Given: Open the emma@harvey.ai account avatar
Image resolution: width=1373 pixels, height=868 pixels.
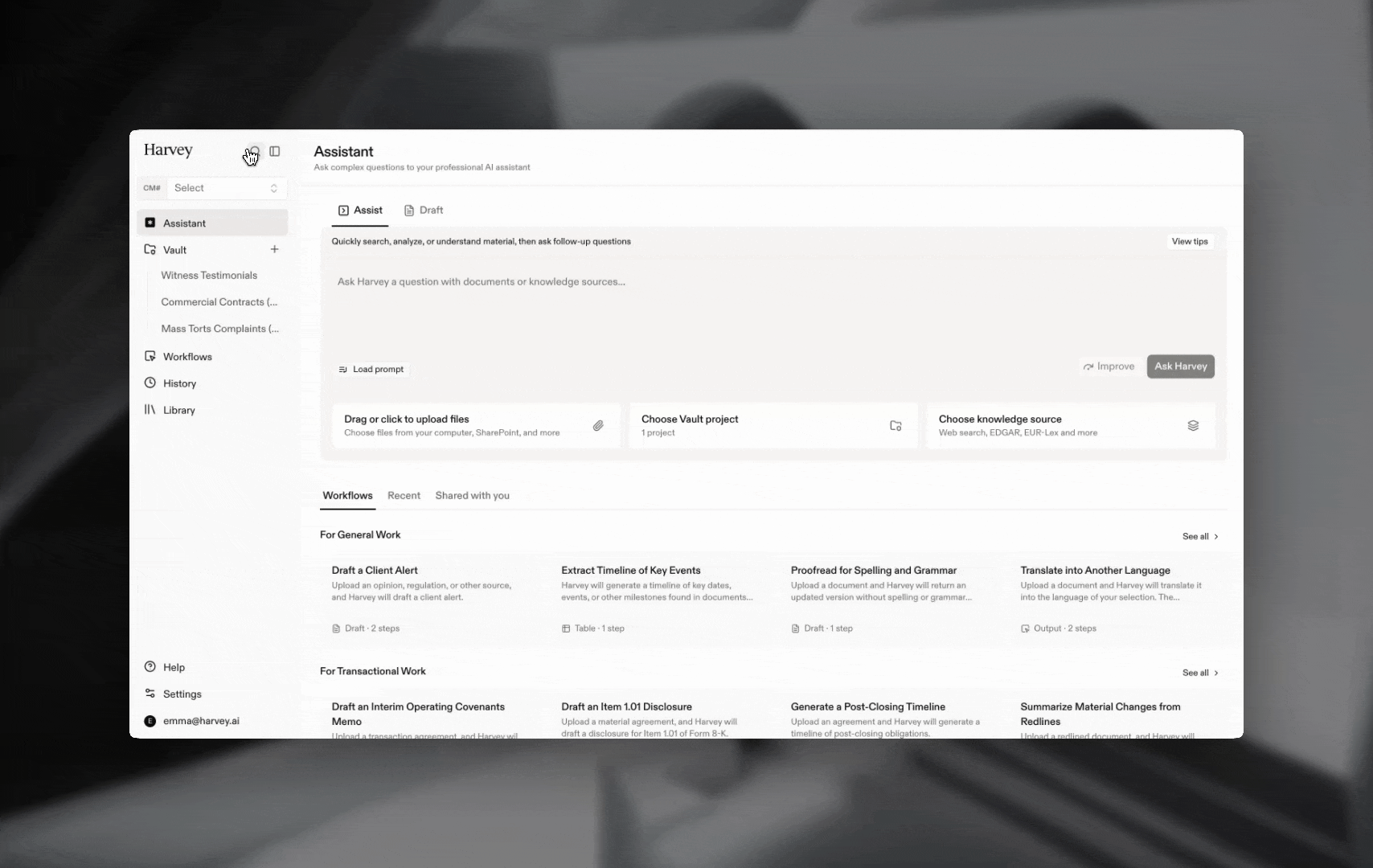Looking at the screenshot, I should pos(150,721).
